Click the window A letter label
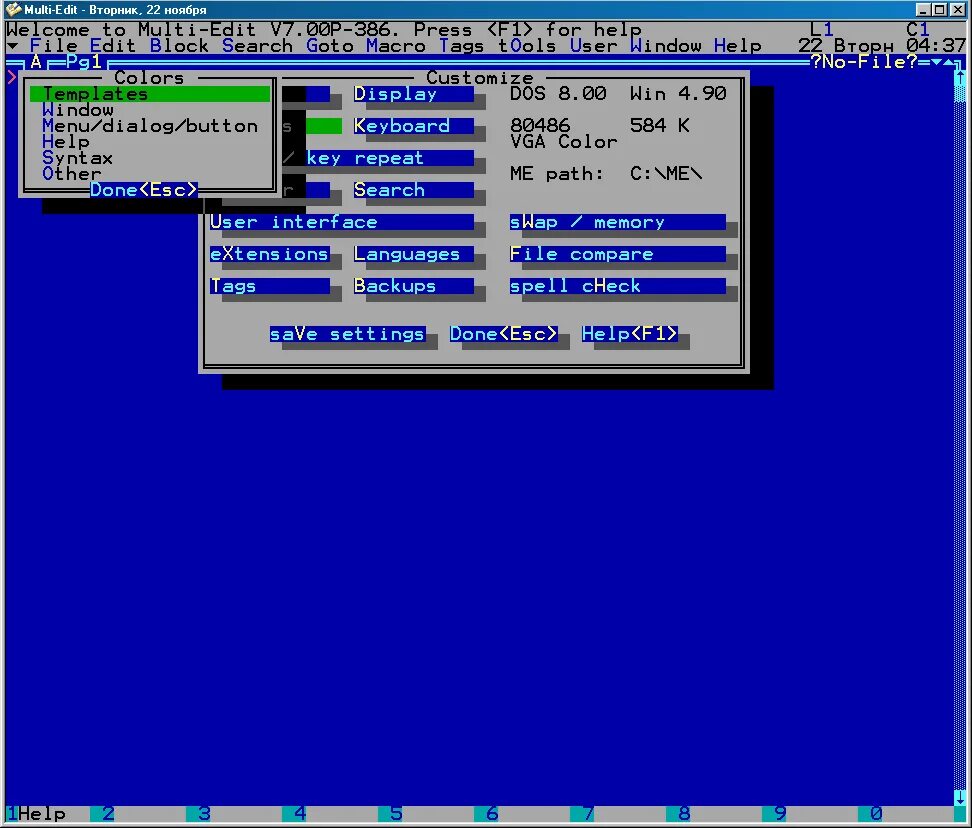Image resolution: width=972 pixels, height=828 pixels. [x=35, y=62]
